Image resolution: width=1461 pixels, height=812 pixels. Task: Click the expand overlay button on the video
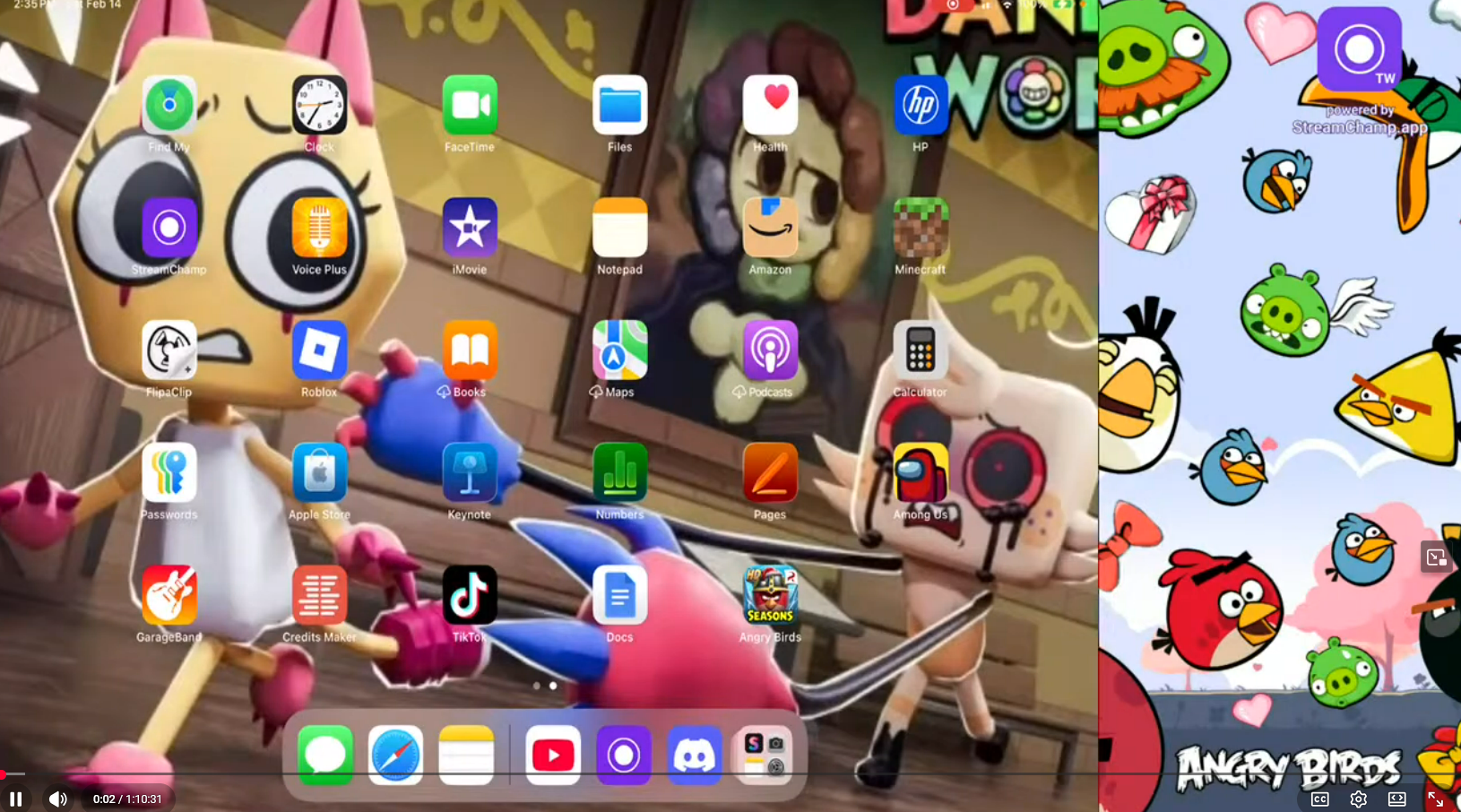(x=1436, y=557)
